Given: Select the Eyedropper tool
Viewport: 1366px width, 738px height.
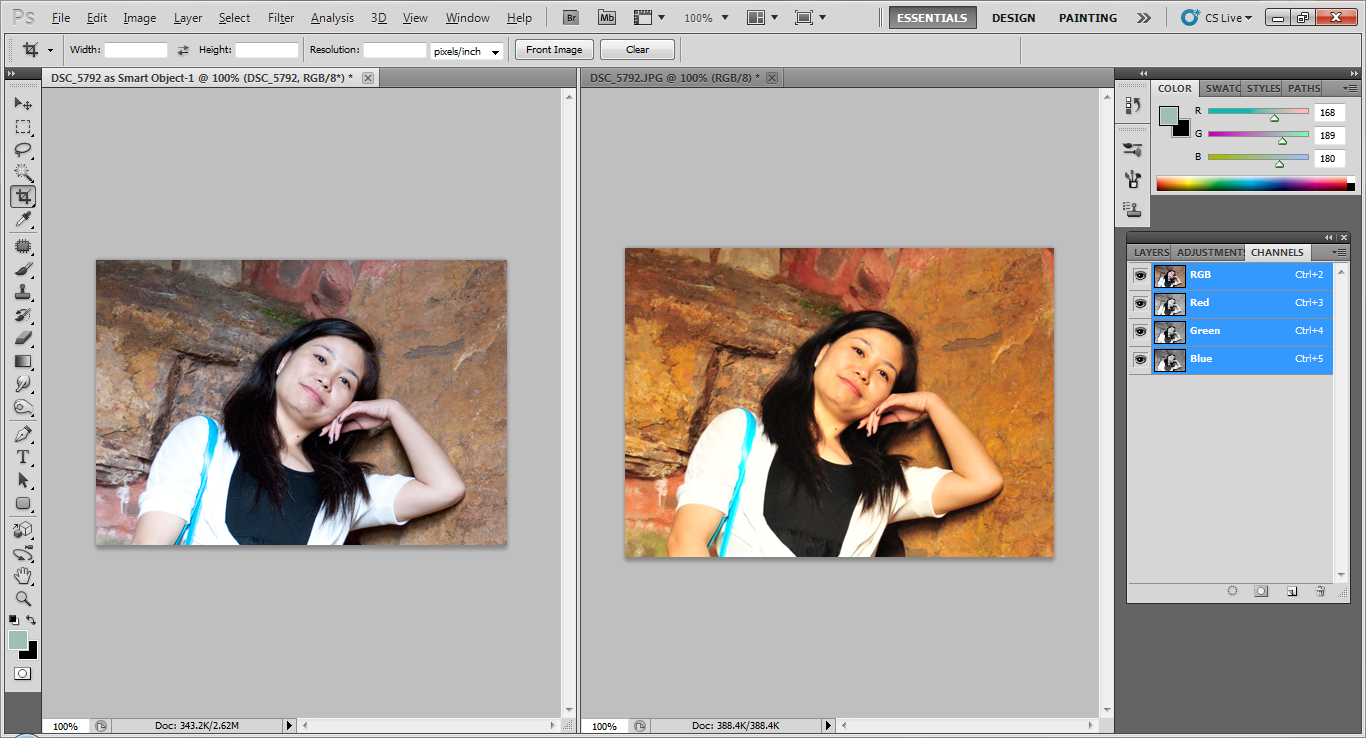Looking at the screenshot, I should click(x=23, y=219).
